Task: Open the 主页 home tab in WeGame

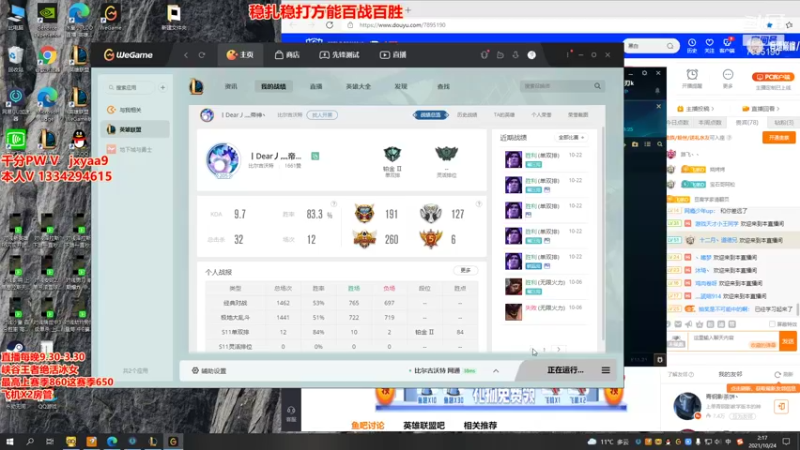Action: pyautogui.click(x=240, y=55)
